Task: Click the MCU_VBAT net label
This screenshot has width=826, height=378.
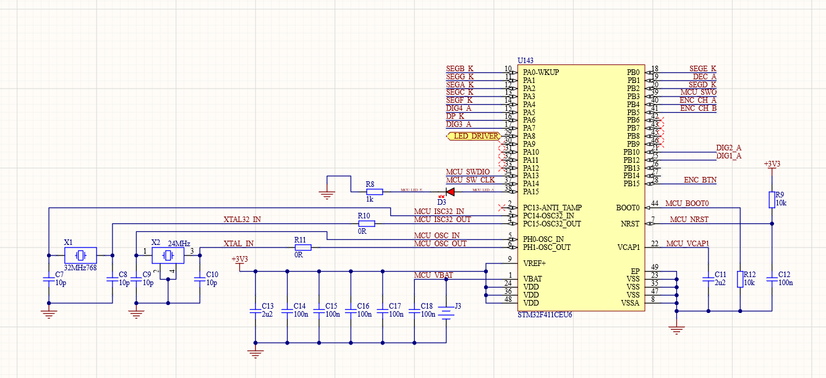Action: [434, 275]
